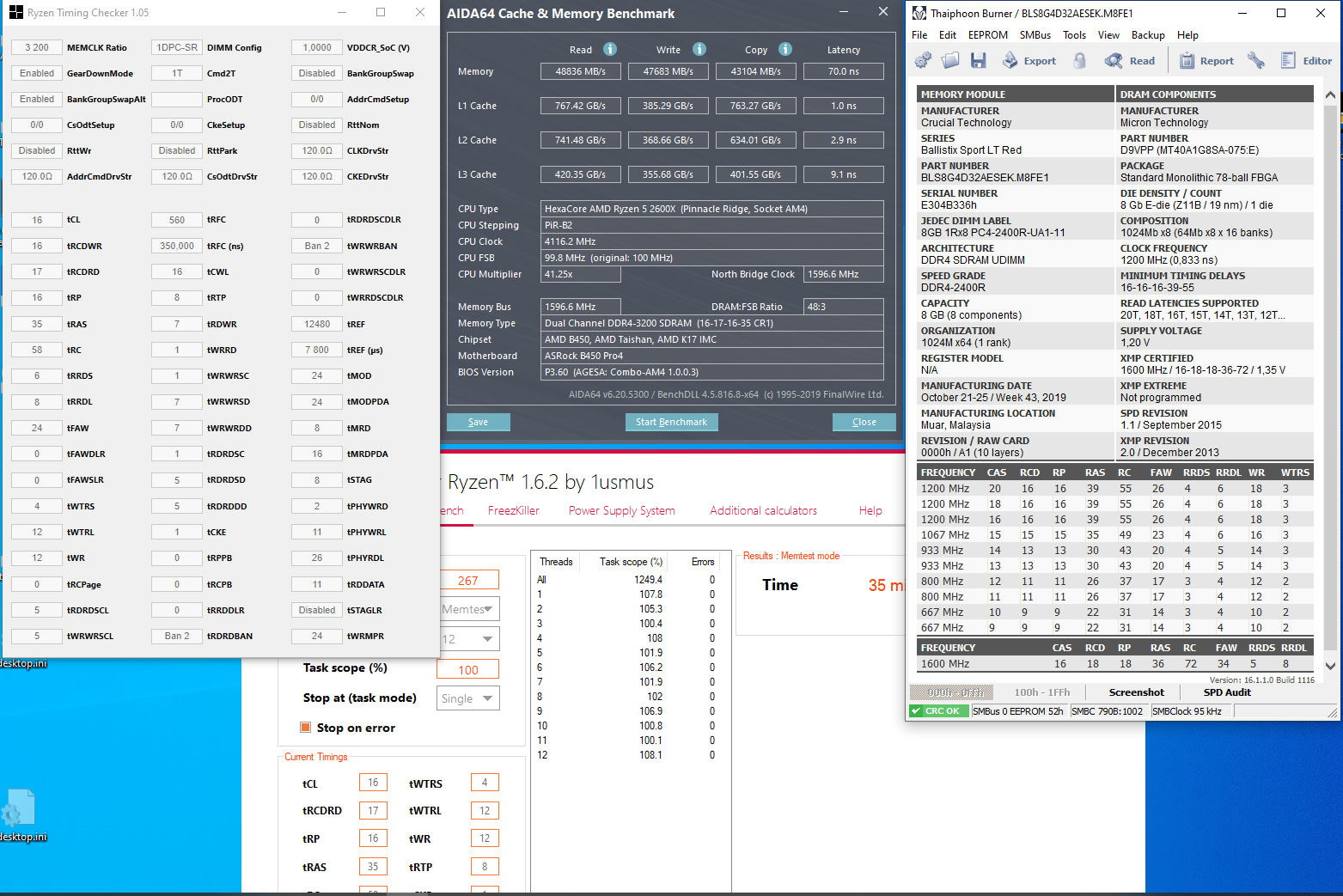
Task: Open the Additional calculators tab
Action: pos(764,510)
